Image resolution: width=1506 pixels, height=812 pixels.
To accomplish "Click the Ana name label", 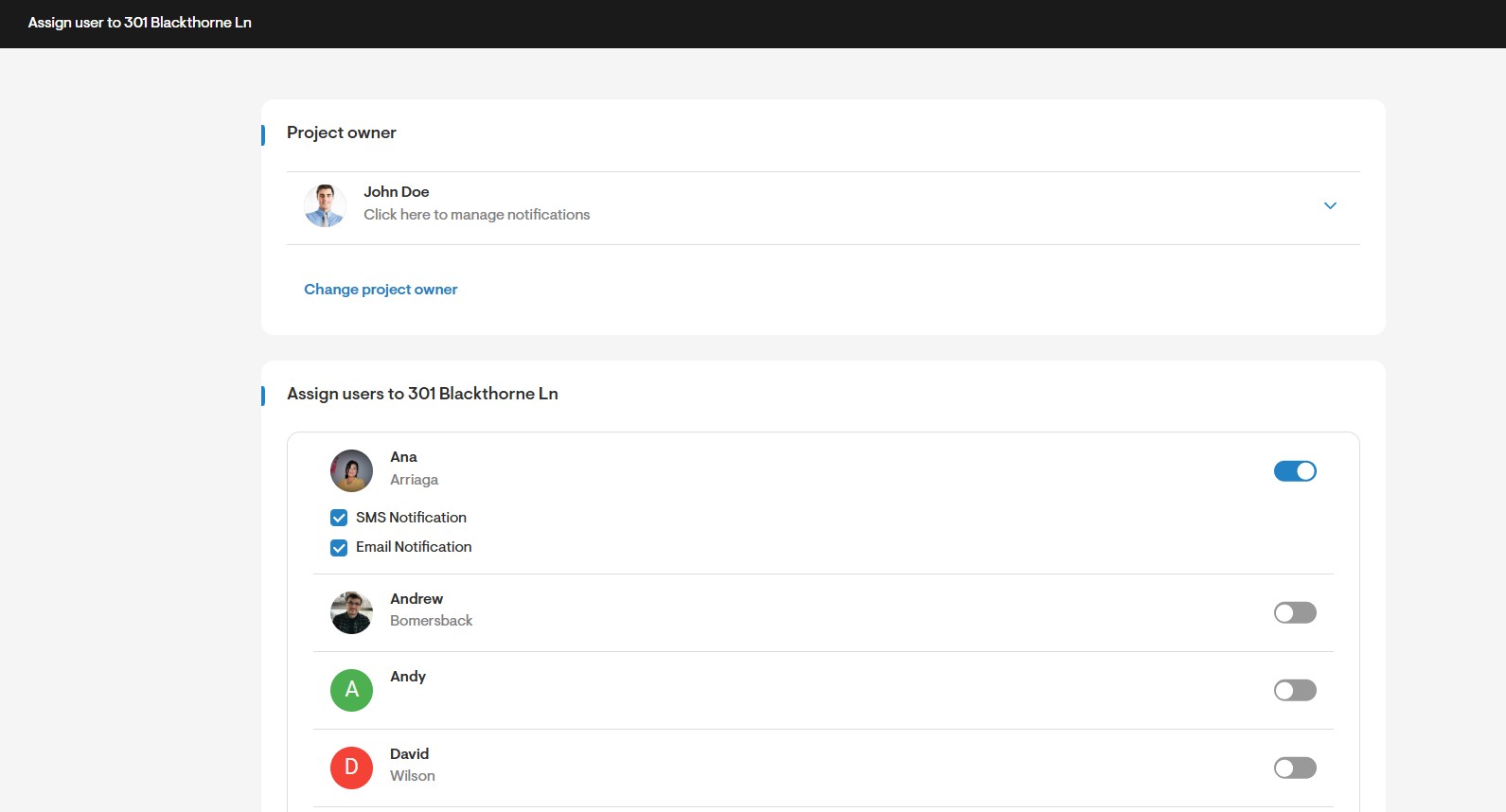I will tap(403, 457).
